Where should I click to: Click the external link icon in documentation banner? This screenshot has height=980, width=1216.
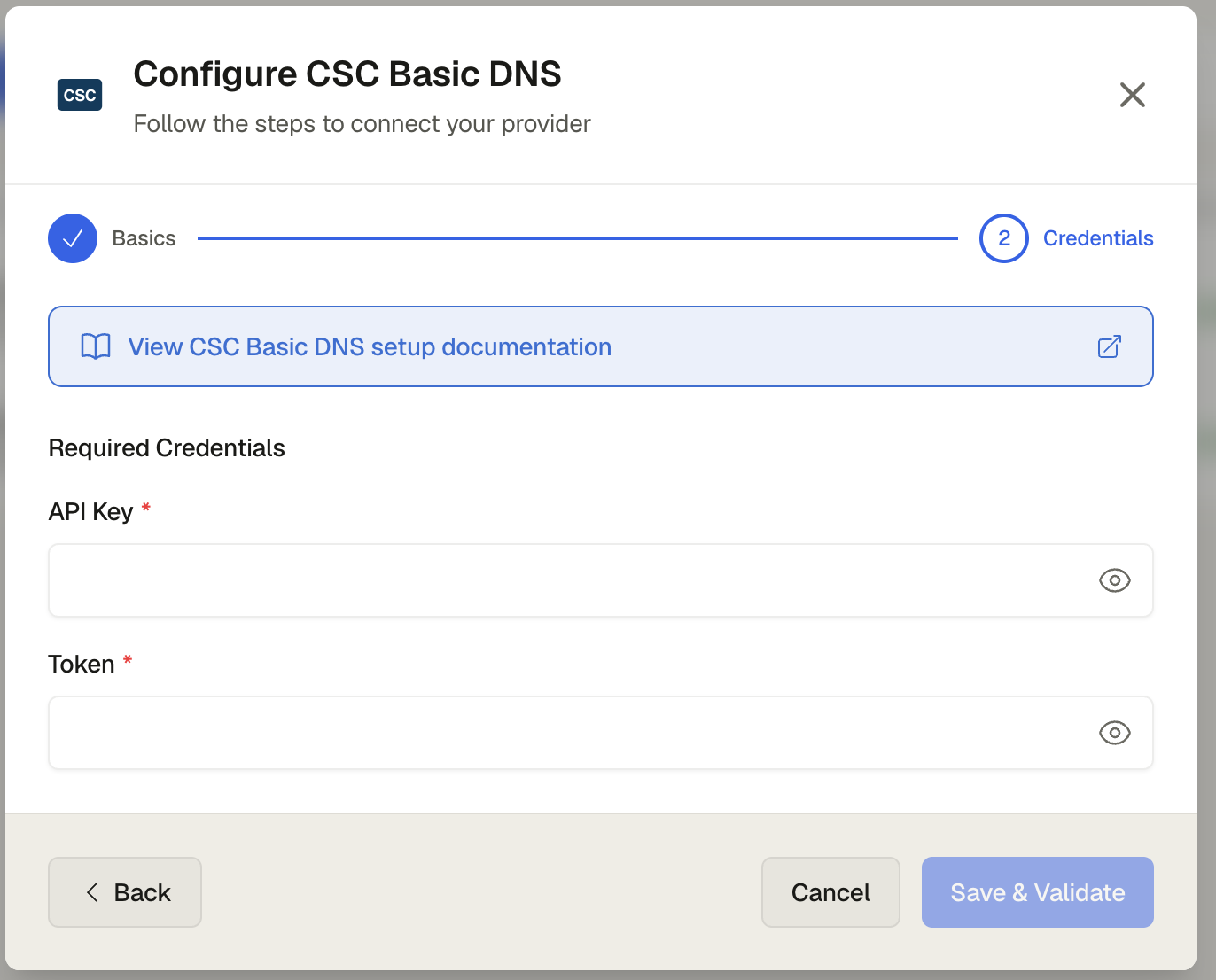[x=1110, y=346]
